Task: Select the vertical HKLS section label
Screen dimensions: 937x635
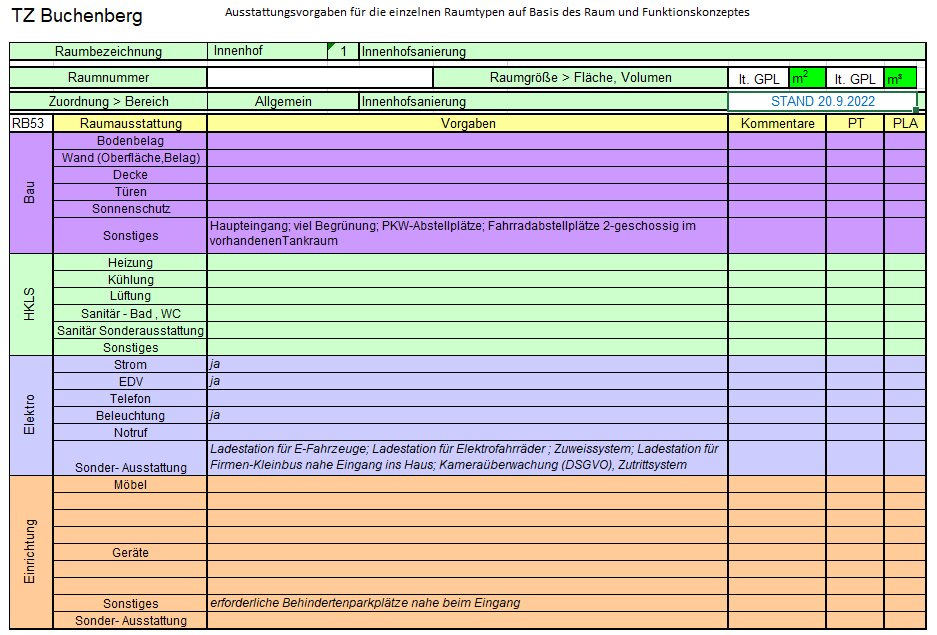Action: coord(30,304)
